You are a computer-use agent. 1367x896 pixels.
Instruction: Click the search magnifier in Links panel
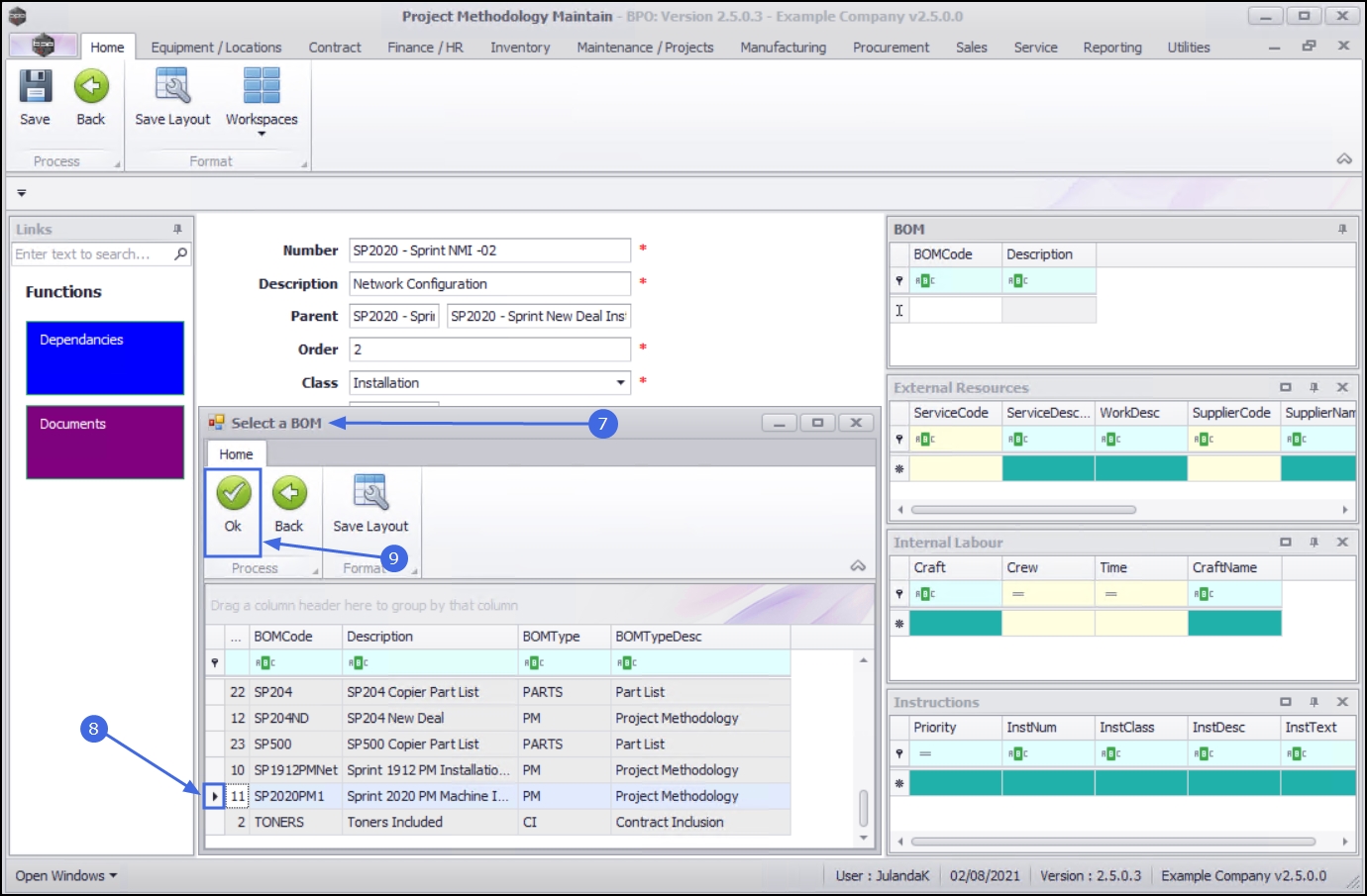tap(180, 254)
